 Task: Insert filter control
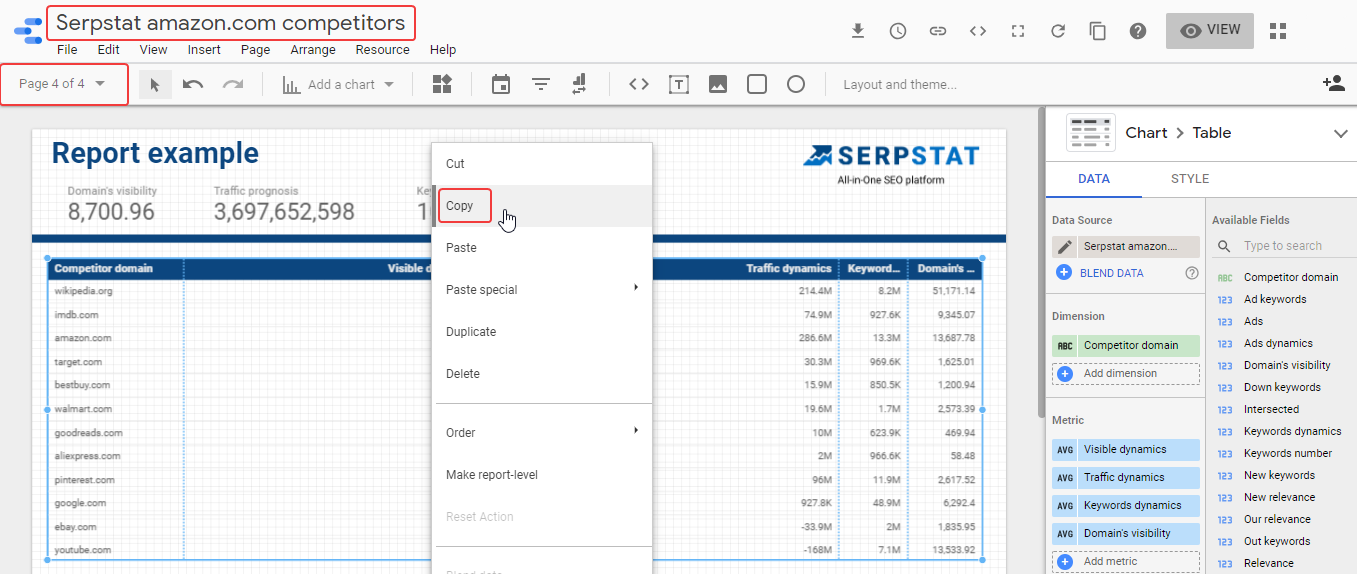click(x=541, y=85)
